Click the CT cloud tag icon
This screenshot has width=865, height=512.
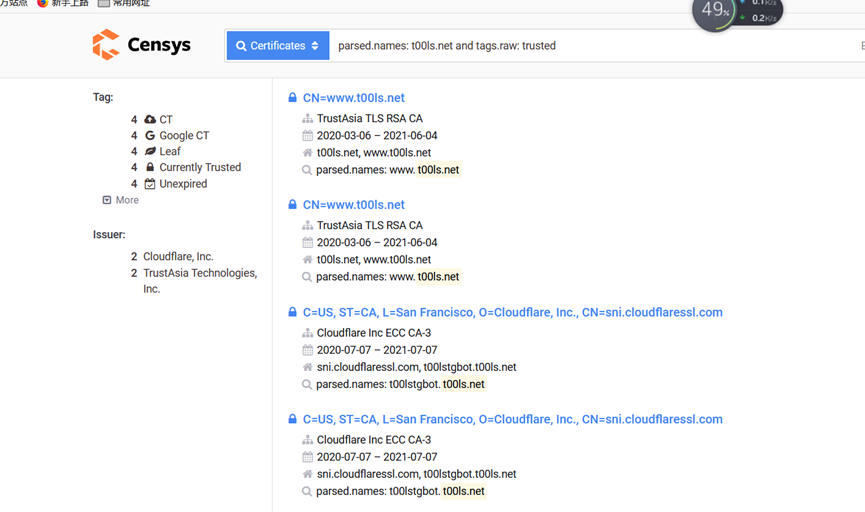tap(150, 120)
